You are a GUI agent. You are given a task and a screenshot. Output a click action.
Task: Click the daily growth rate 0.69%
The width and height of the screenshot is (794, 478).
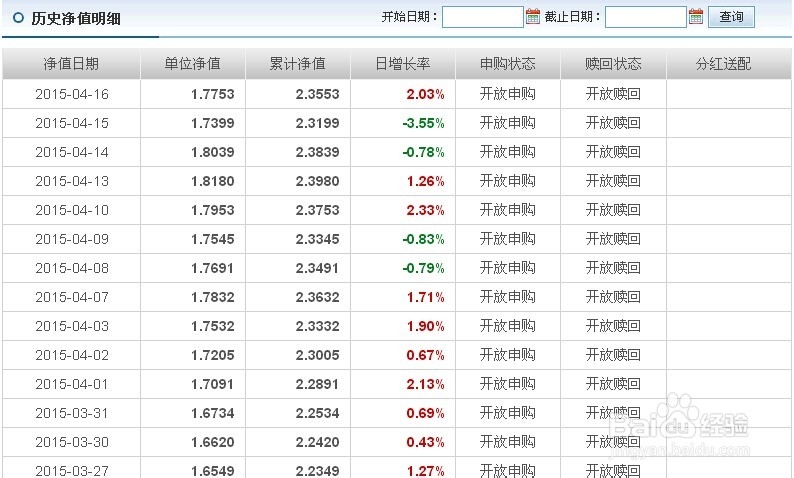tap(425, 413)
